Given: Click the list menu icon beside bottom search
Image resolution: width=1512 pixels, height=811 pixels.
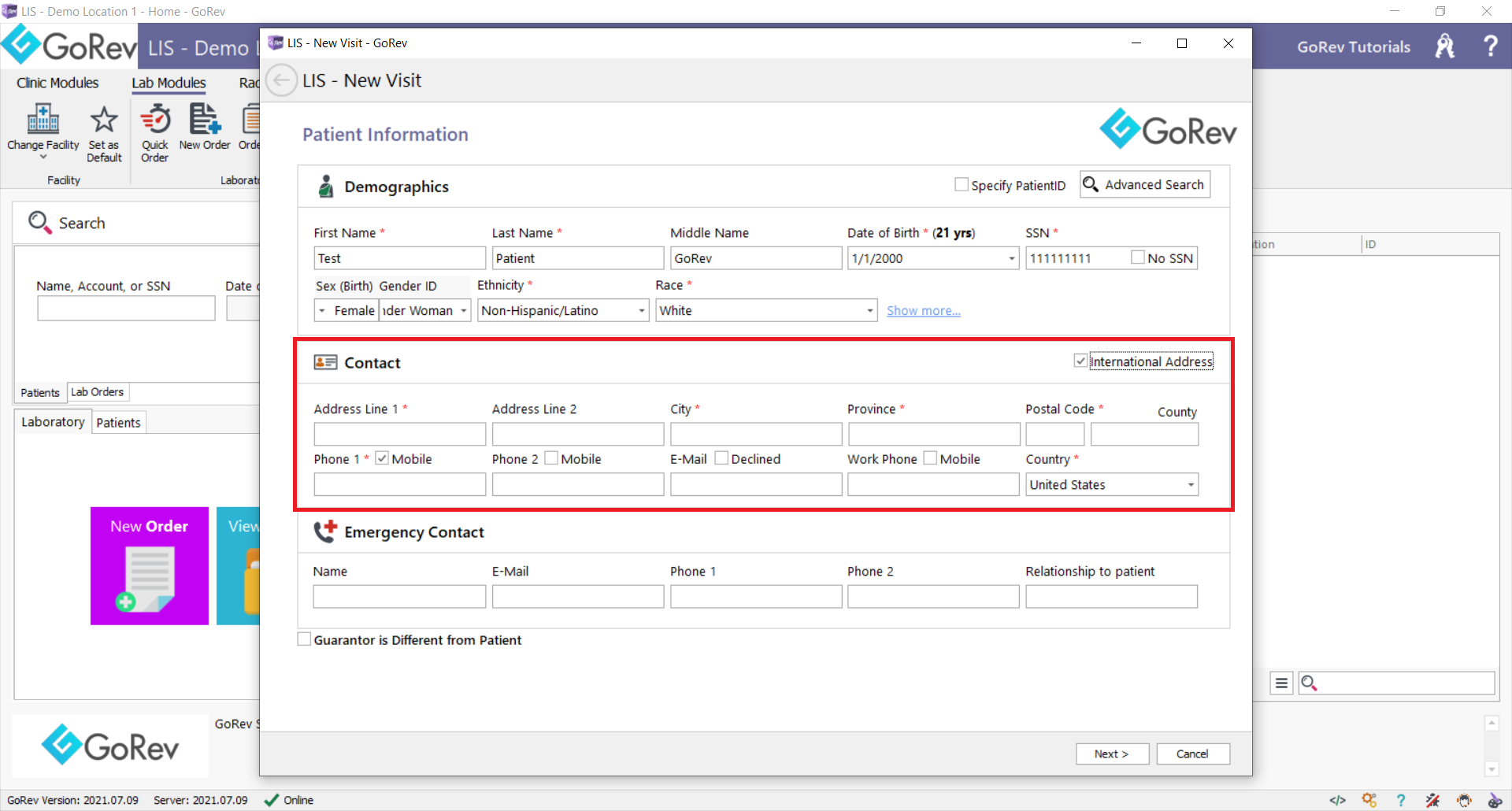Looking at the screenshot, I should [x=1281, y=683].
